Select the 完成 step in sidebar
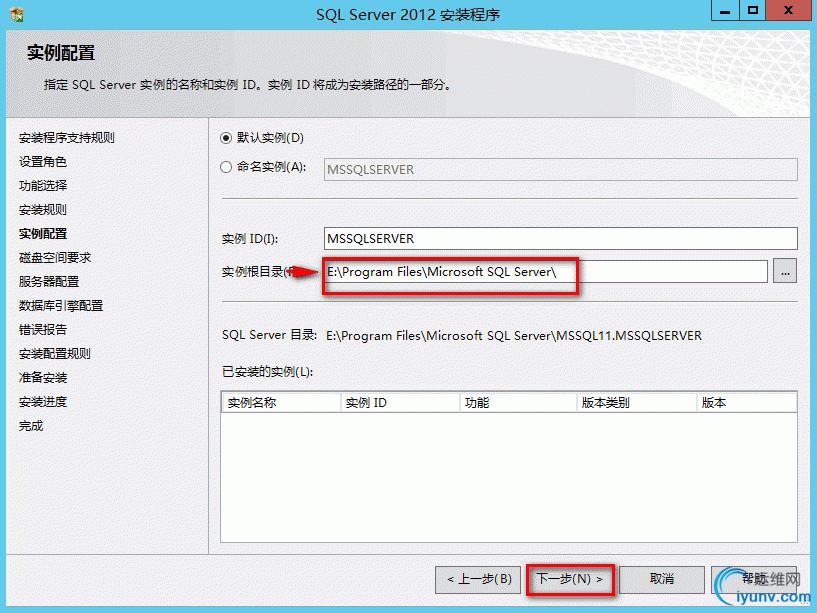The image size is (817, 613). [x=31, y=426]
